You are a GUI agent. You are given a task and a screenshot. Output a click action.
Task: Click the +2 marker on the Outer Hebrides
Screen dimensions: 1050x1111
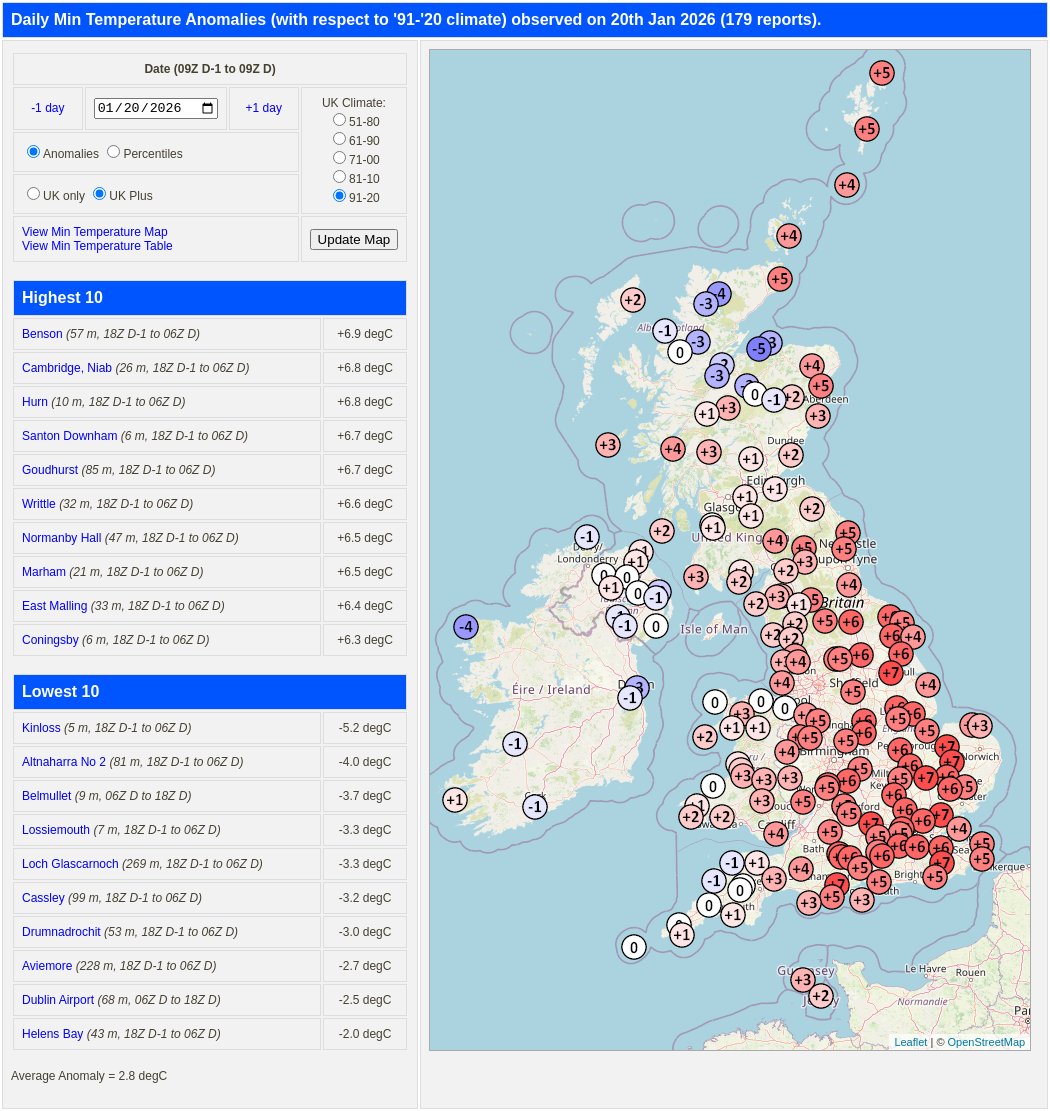pyautogui.click(x=633, y=300)
